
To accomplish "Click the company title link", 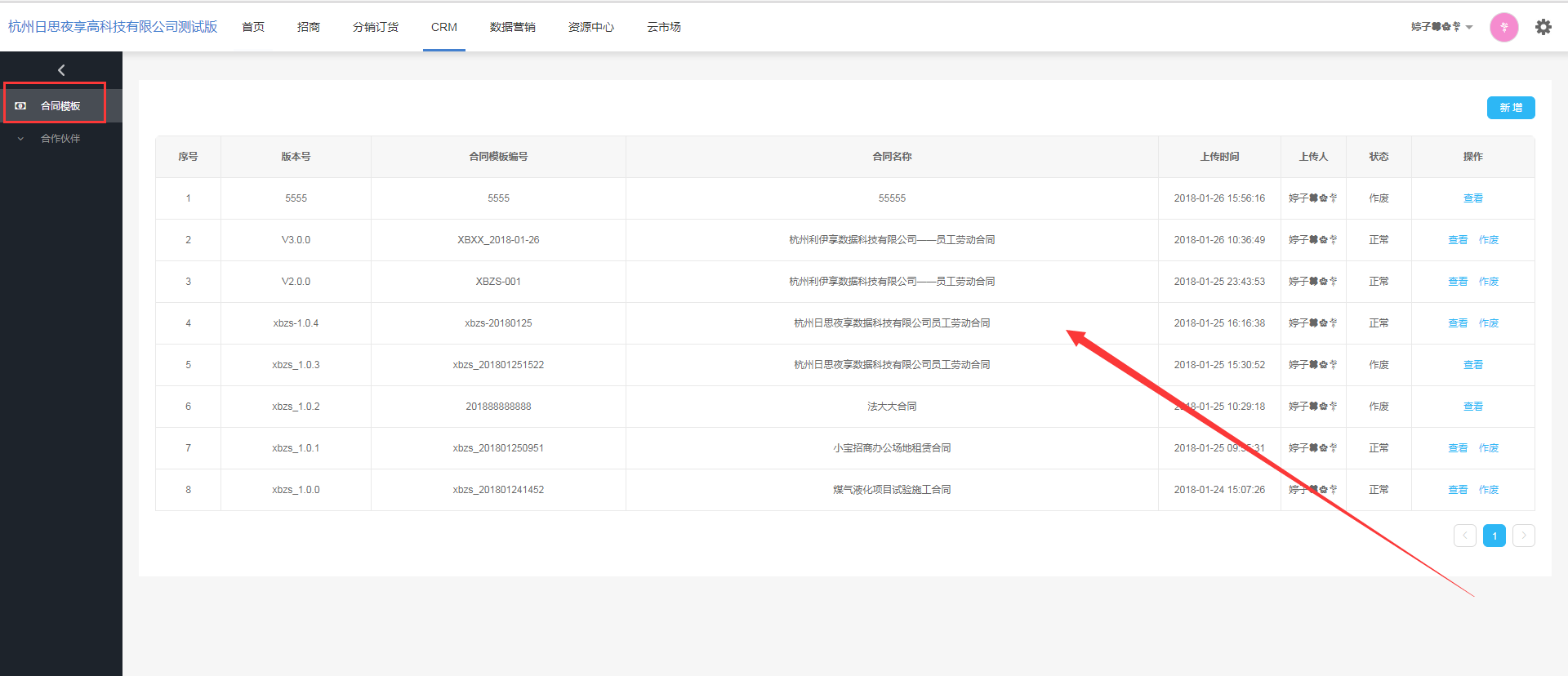I will pyautogui.click(x=113, y=27).
